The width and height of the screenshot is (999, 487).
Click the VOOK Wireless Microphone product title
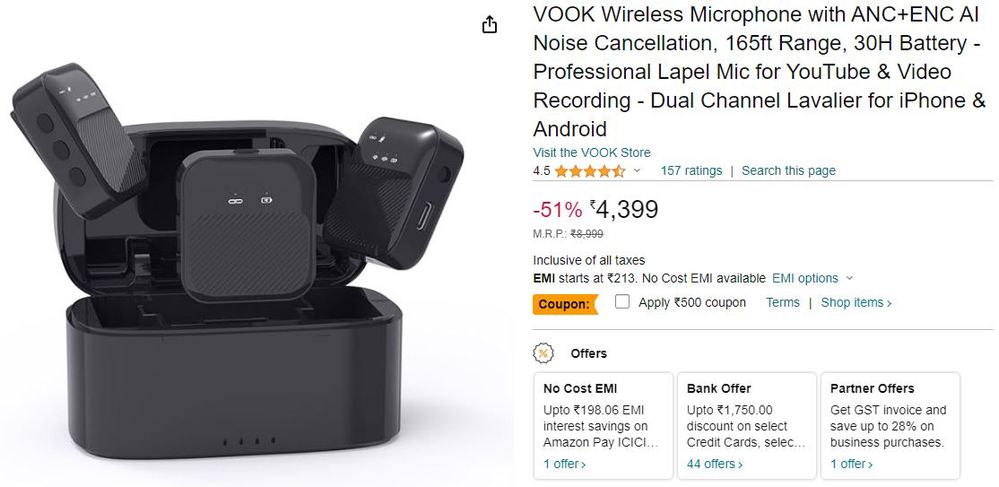(759, 72)
